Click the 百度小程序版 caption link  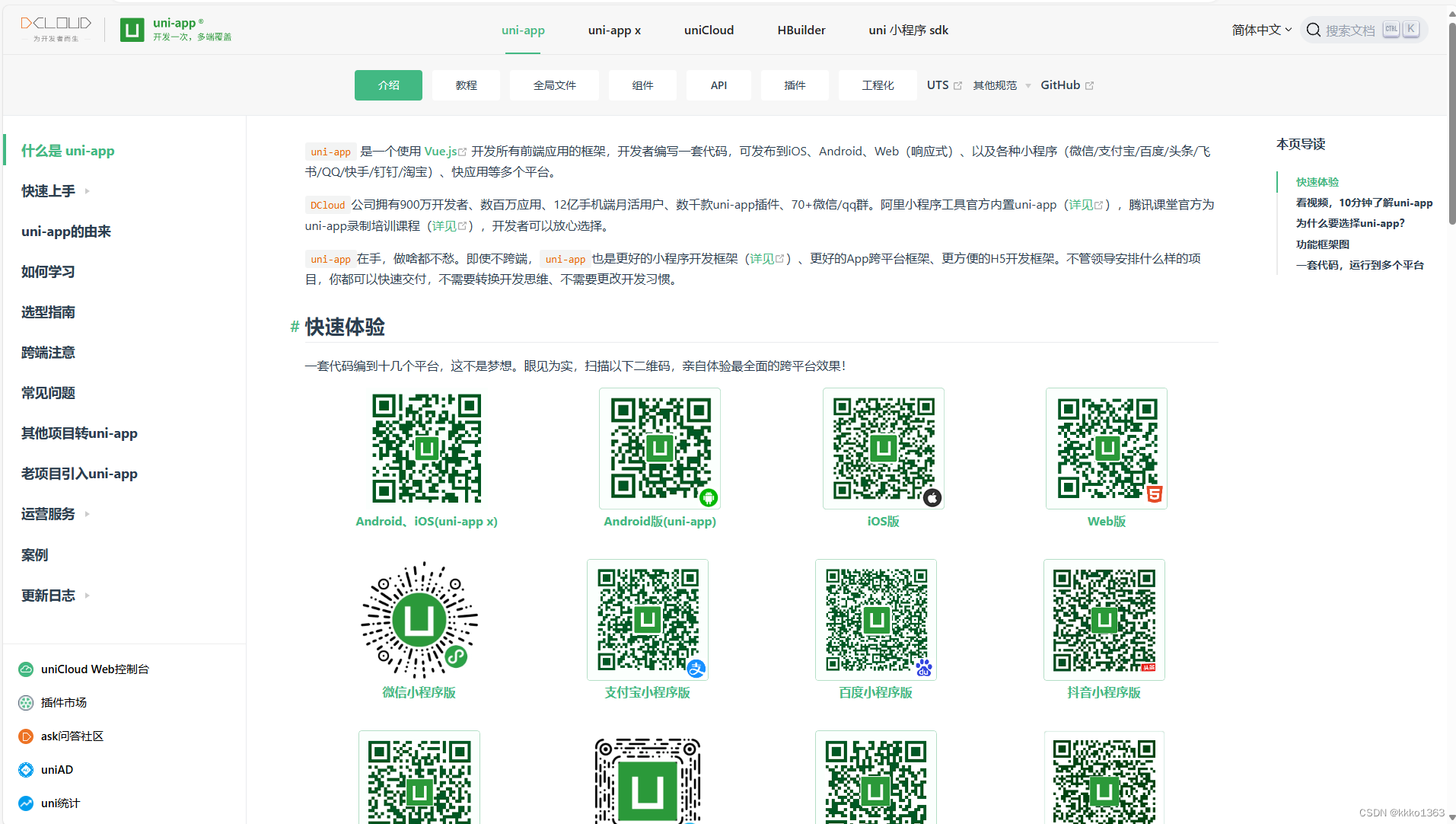pos(875,693)
